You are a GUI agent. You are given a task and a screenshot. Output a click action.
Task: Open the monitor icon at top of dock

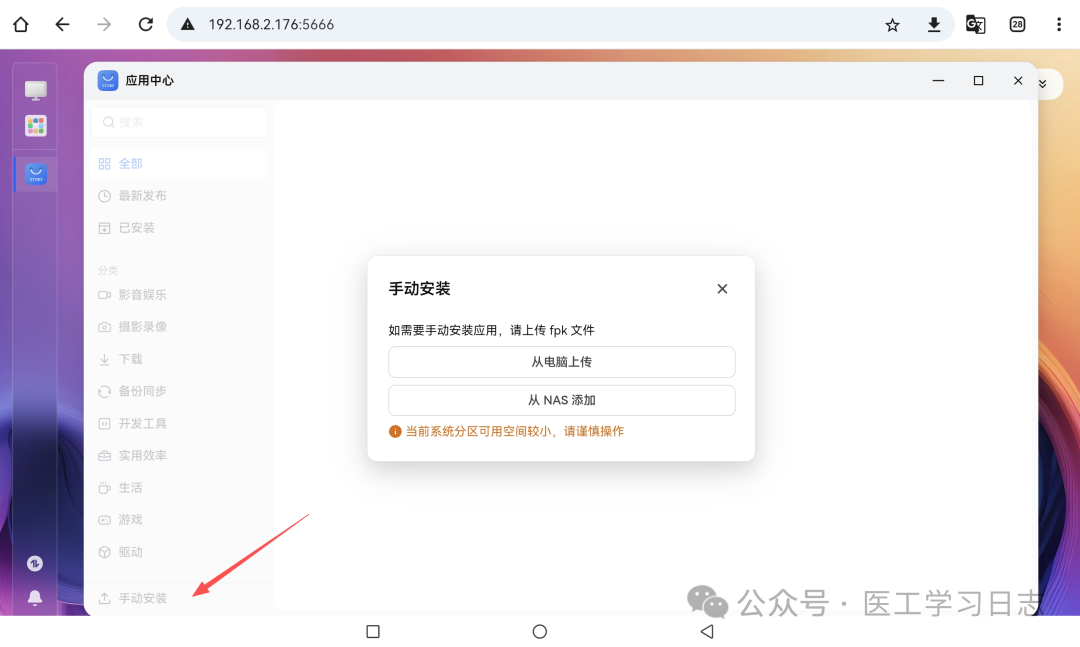pyautogui.click(x=35, y=89)
